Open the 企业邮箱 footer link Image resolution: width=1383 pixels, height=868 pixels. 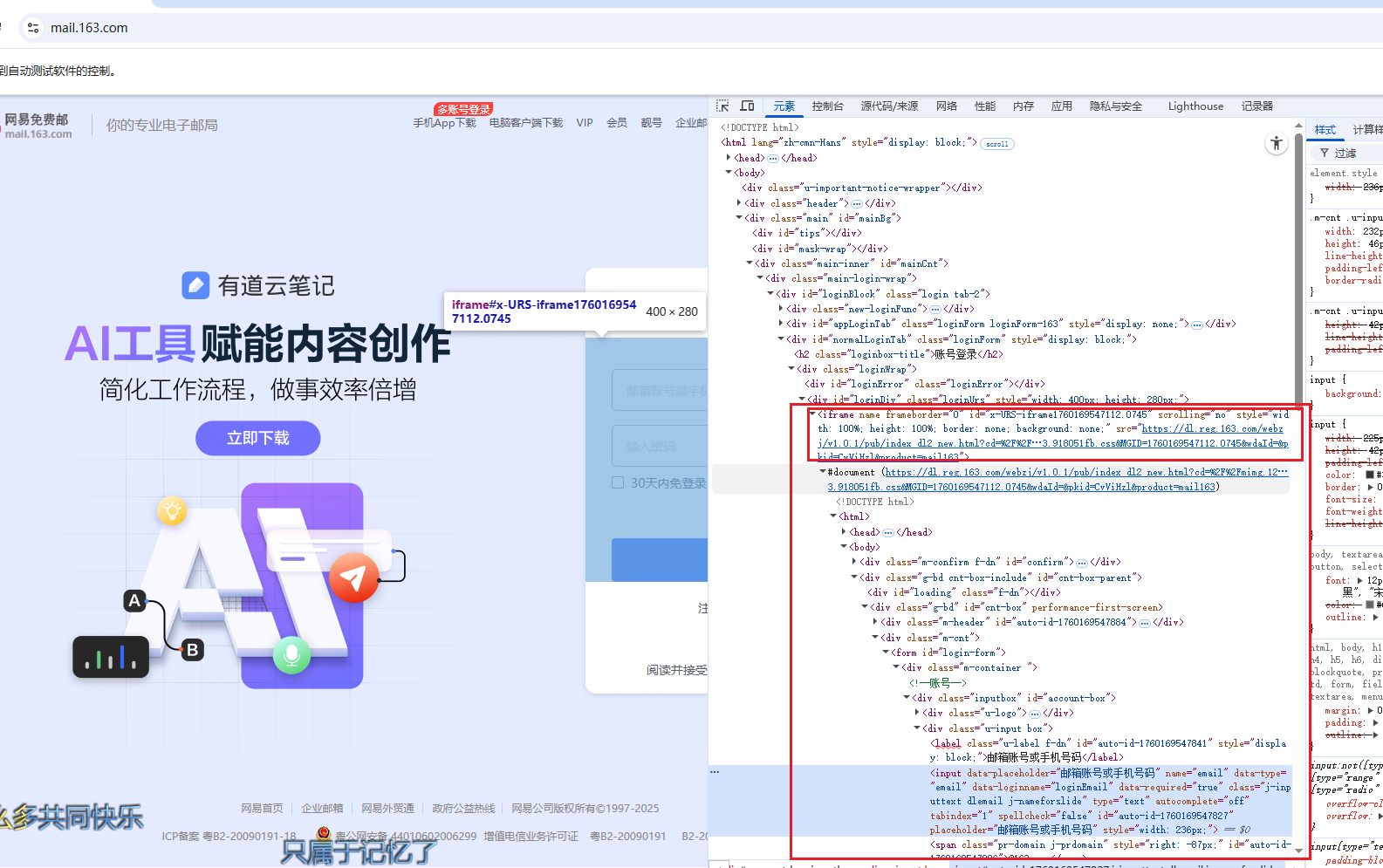[x=323, y=809]
